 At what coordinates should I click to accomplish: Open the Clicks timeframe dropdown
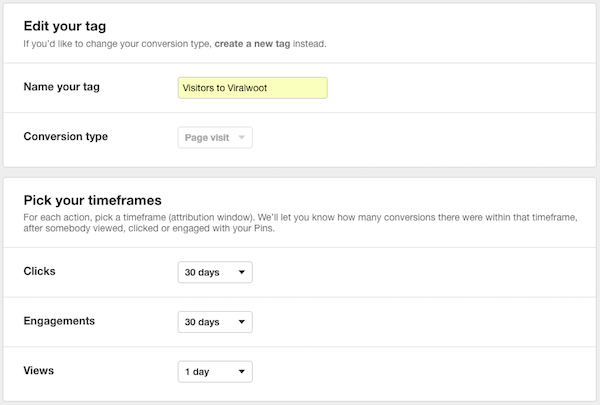pyautogui.click(x=215, y=272)
